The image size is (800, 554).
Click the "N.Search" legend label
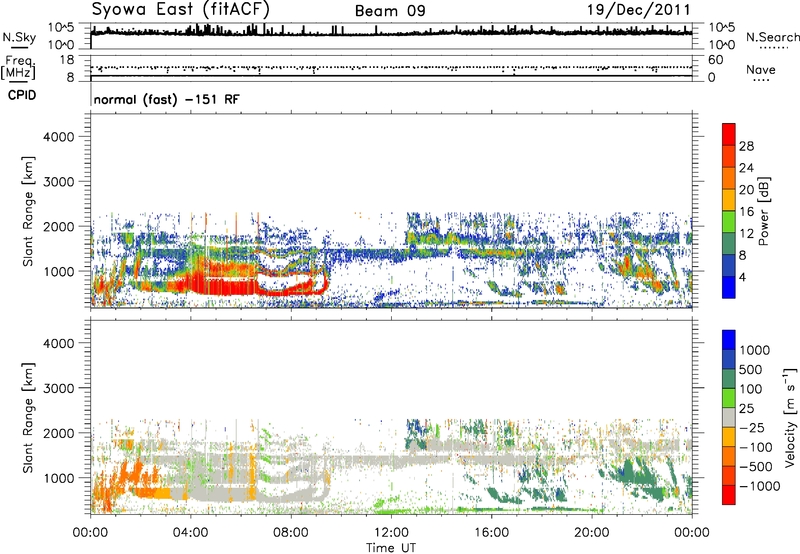(x=772, y=37)
